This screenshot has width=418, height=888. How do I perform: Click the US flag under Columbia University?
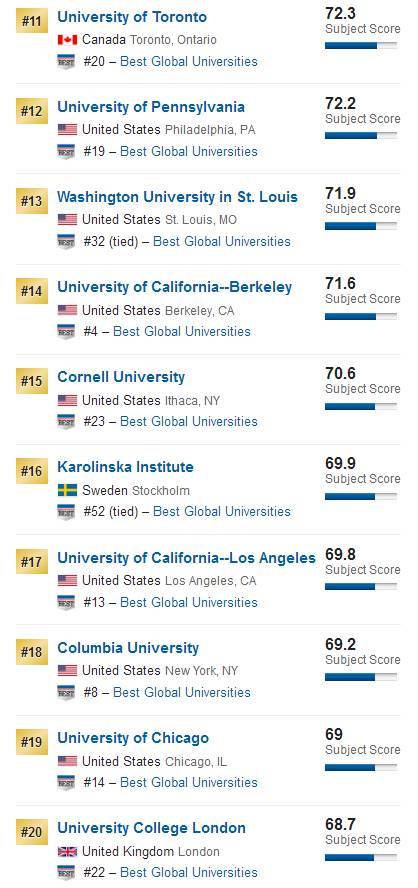click(x=67, y=671)
